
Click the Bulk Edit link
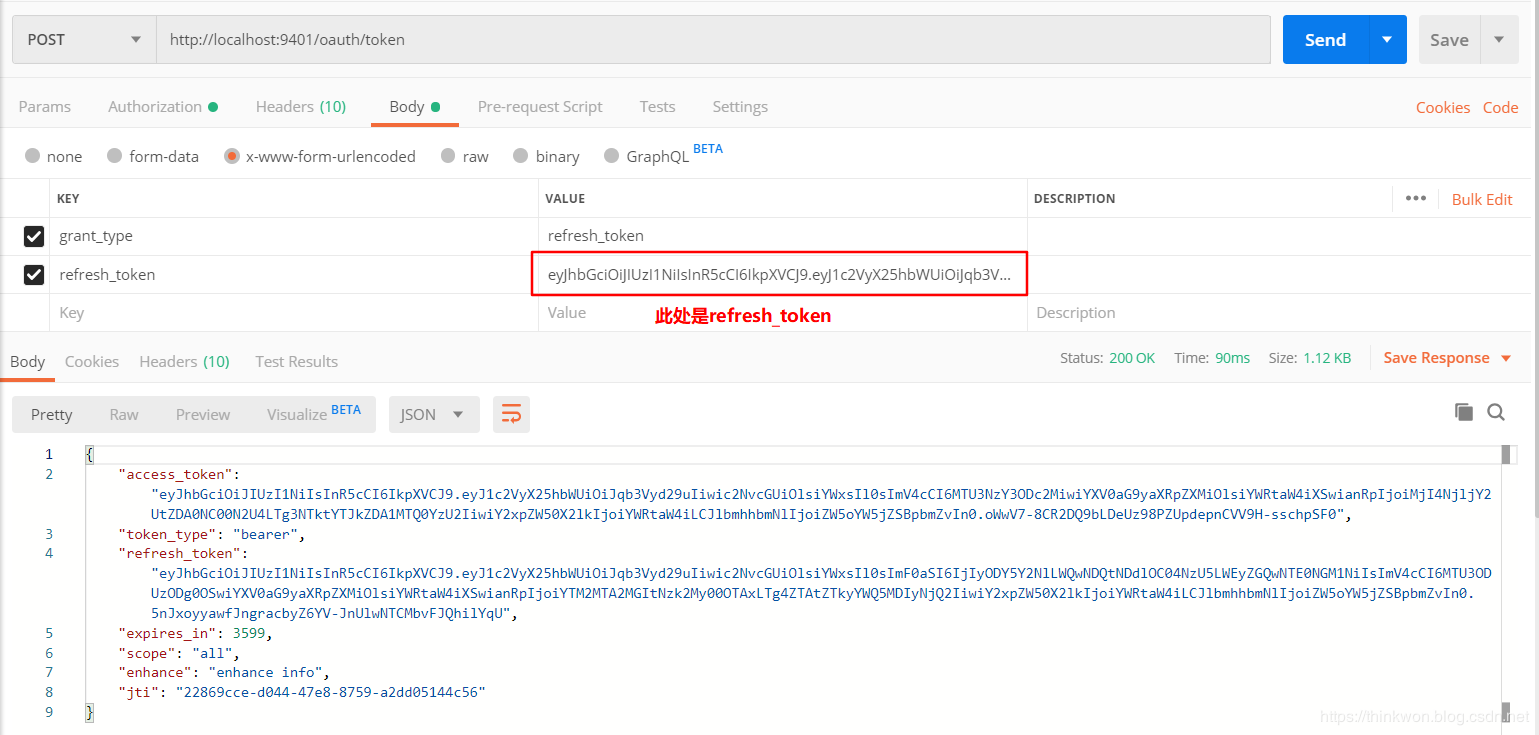[x=1482, y=199]
